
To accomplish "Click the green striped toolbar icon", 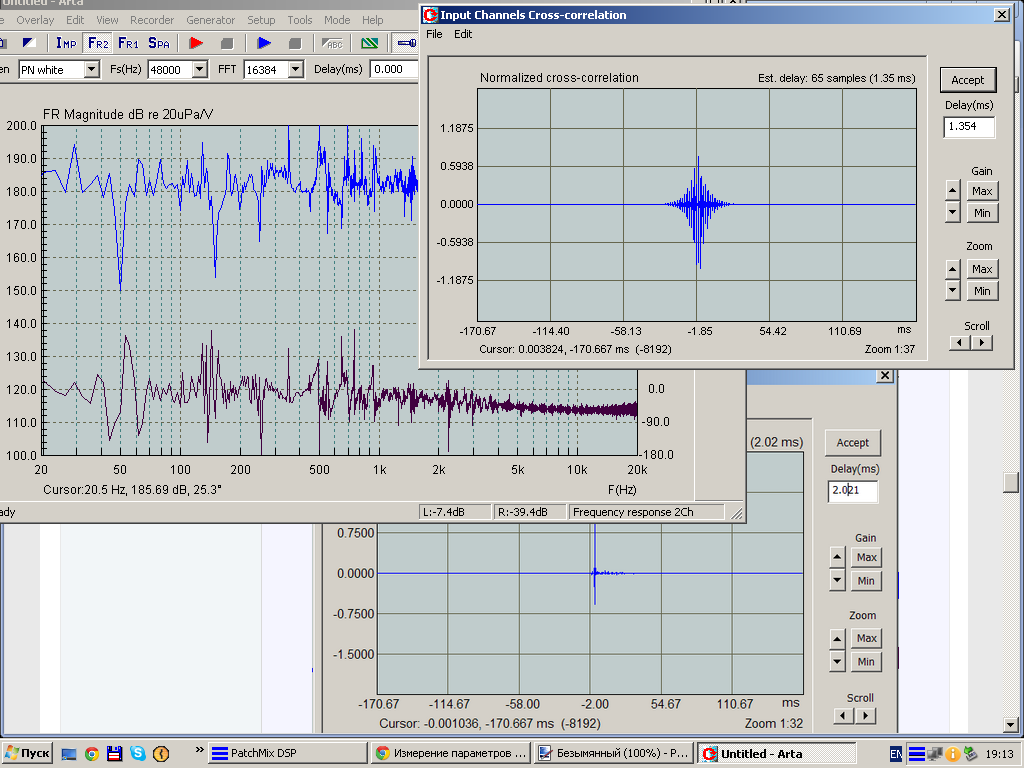I will [x=370, y=43].
